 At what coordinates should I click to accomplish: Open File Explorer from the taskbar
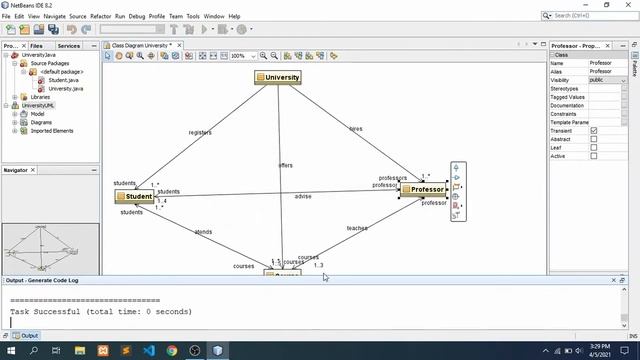pos(80,351)
